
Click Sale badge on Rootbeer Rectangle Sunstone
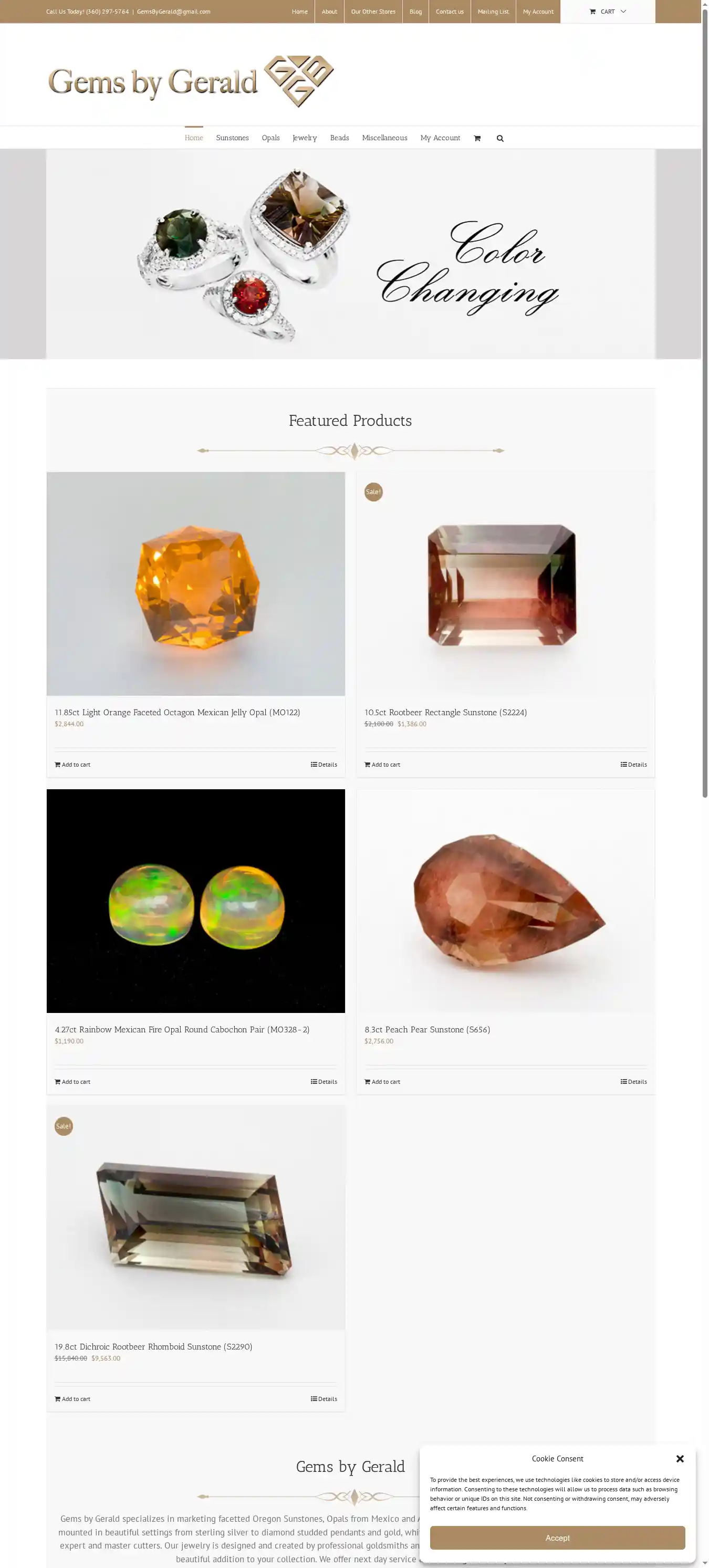click(373, 492)
